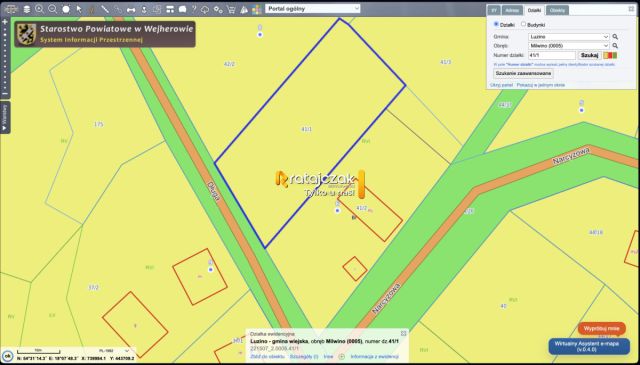Click the Numer działki input field
This screenshot has height=365, width=640.
[552, 55]
